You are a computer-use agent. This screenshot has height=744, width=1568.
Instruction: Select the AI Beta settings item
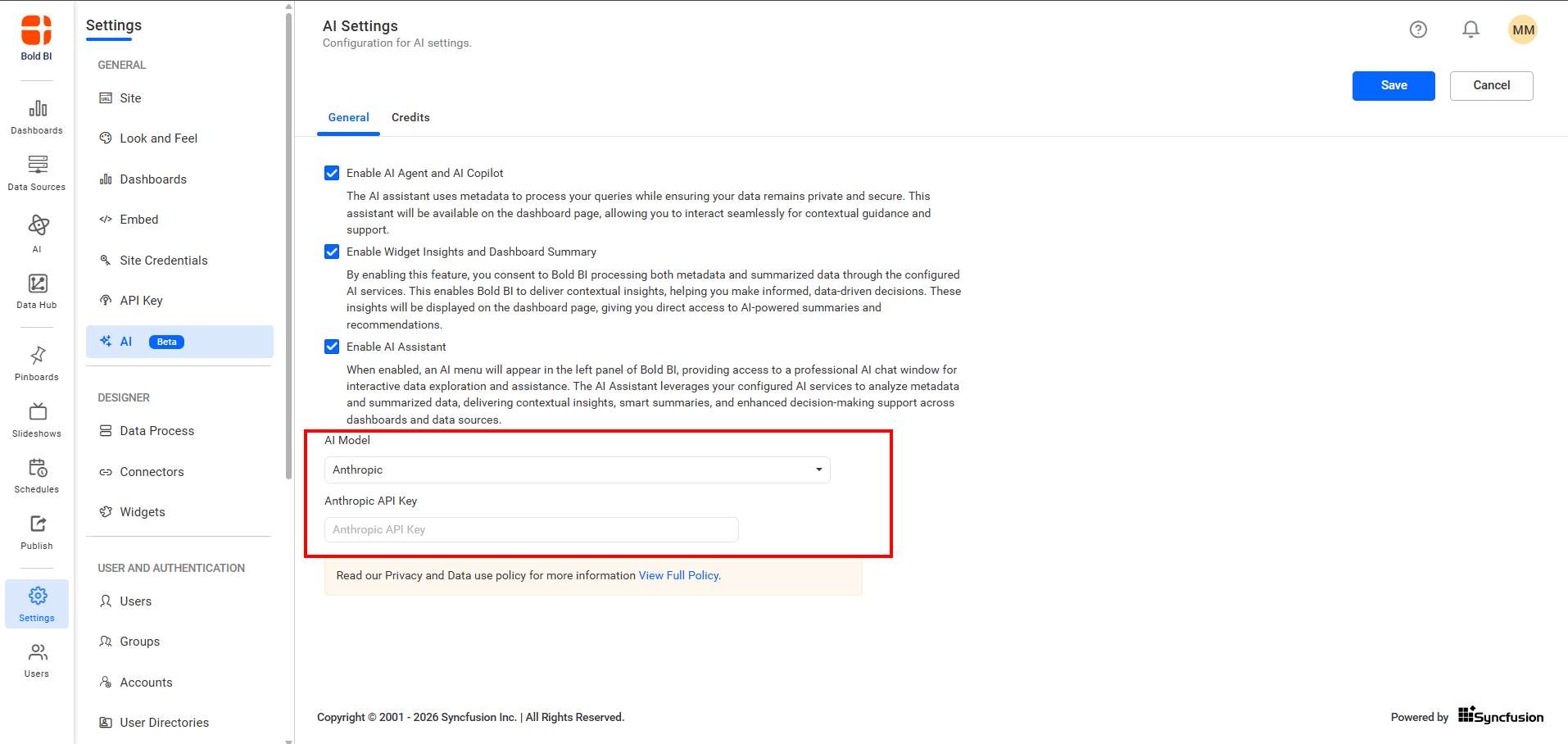click(179, 342)
